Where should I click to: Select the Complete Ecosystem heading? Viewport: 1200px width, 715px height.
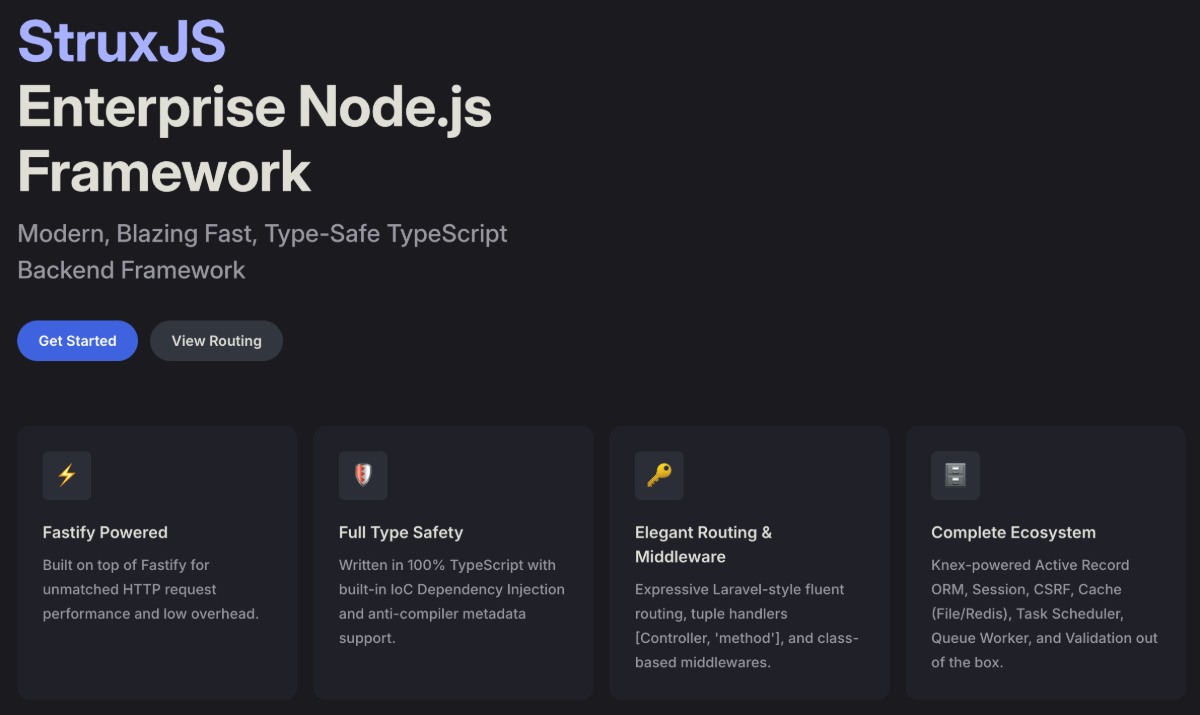pyautogui.click(x=1013, y=532)
